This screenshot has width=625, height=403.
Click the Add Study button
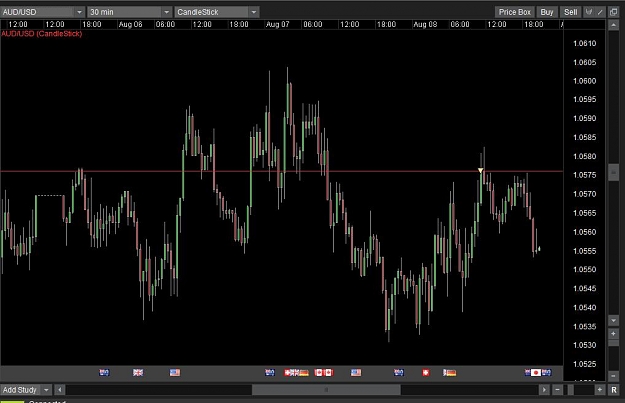pos(20,389)
